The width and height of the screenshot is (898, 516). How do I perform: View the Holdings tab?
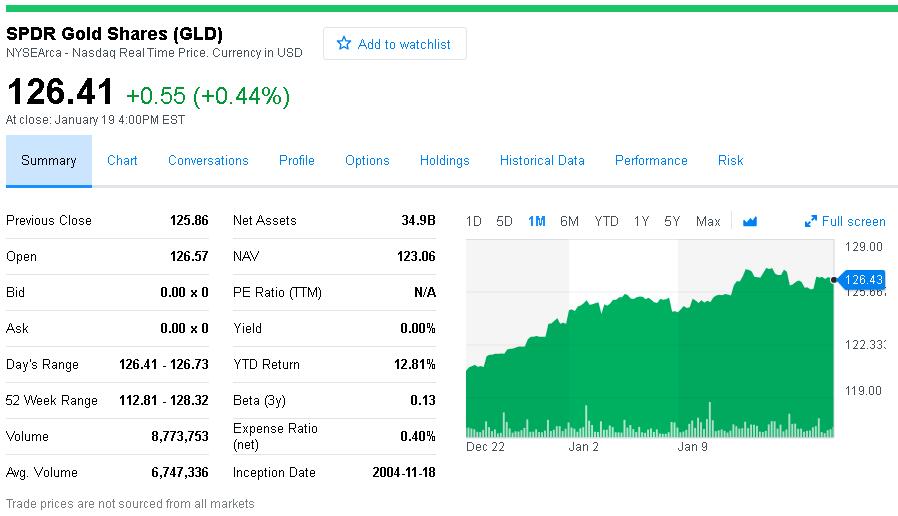(444, 161)
